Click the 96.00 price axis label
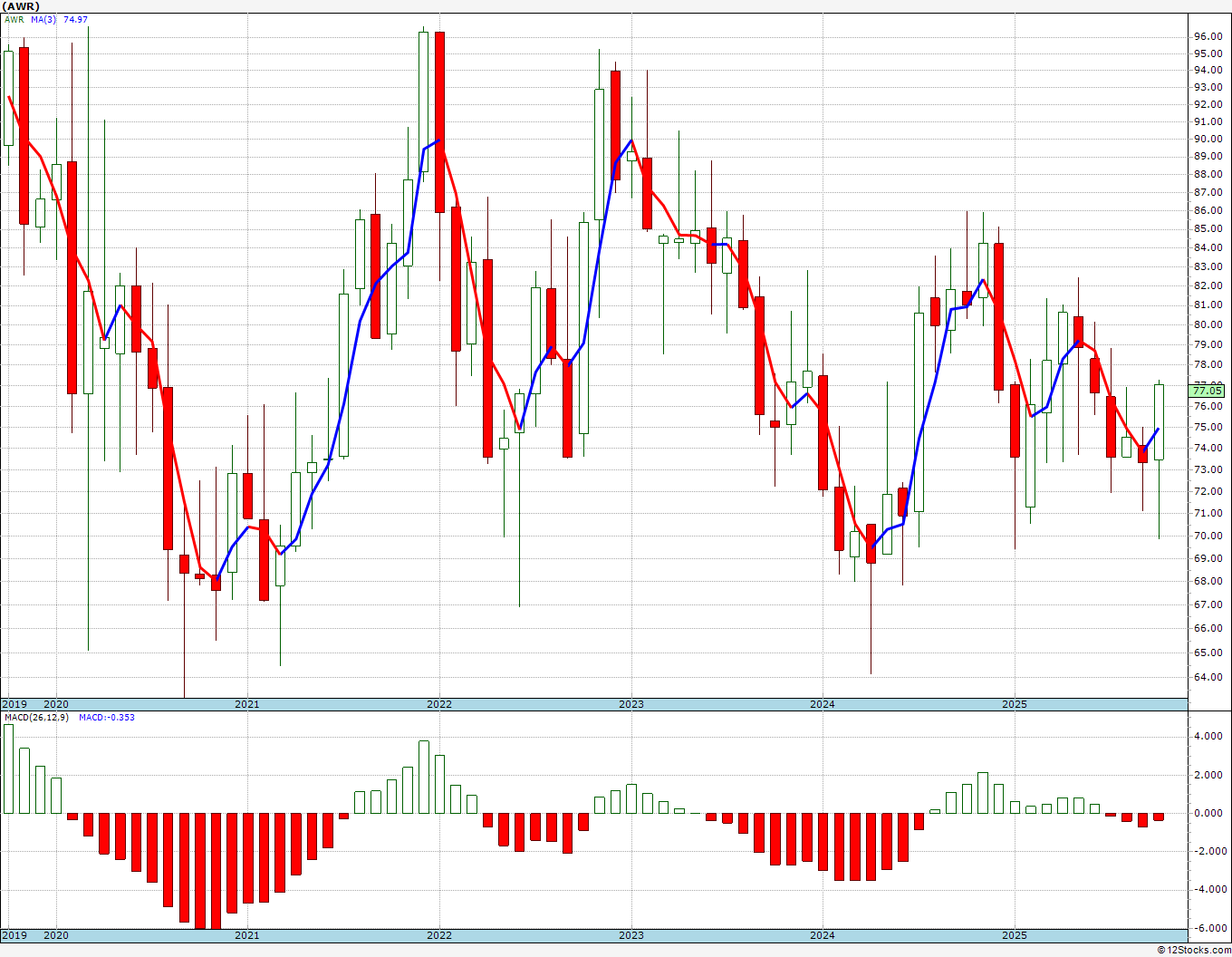This screenshot has height=957, width=1232. (1208, 36)
